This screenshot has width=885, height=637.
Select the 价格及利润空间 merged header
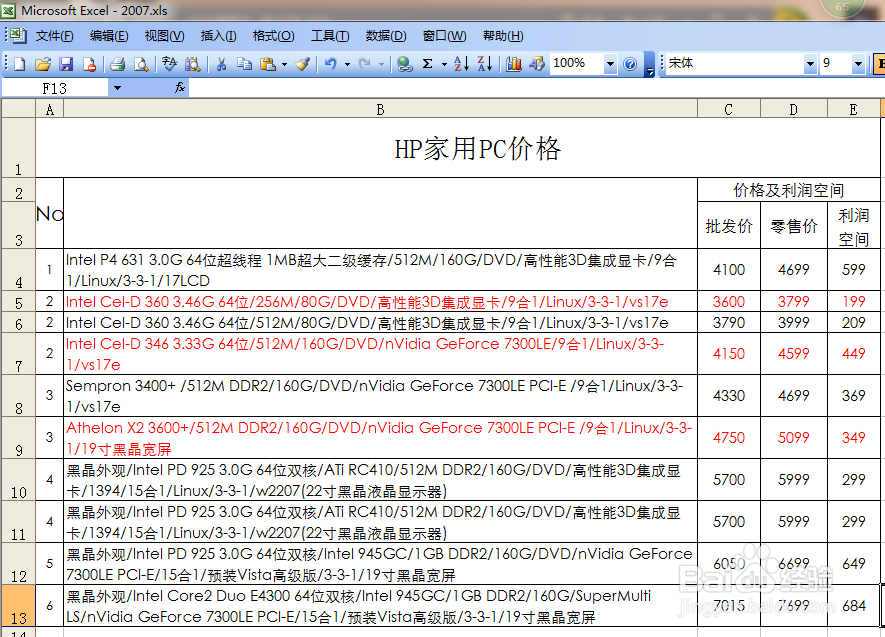coord(788,190)
